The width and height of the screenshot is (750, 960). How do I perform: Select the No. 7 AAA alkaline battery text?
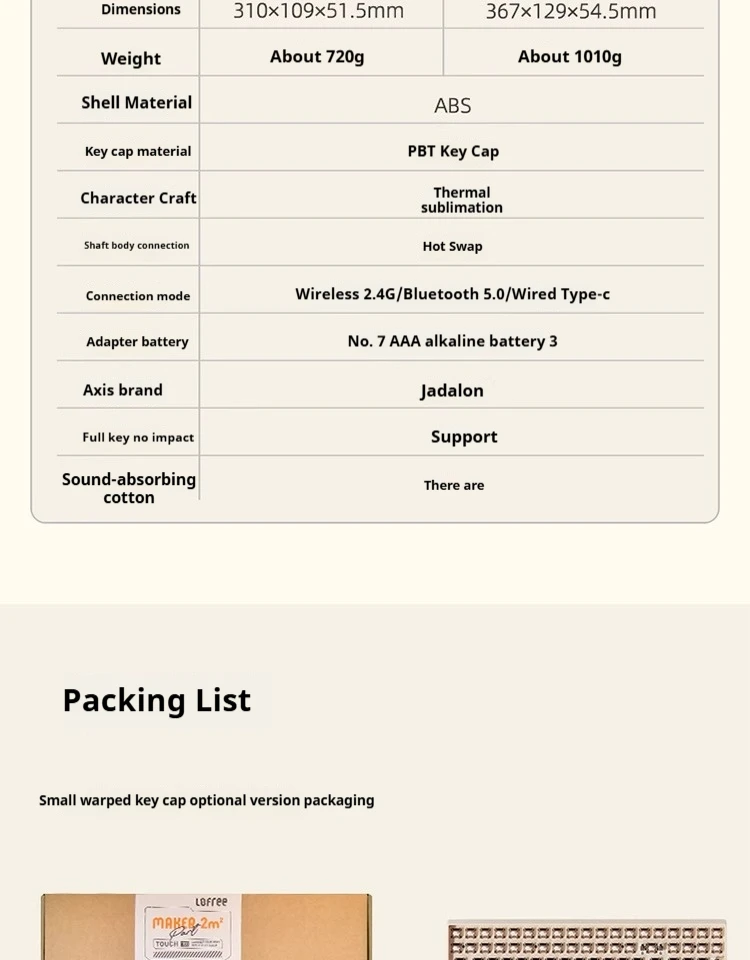pyautogui.click(x=452, y=341)
